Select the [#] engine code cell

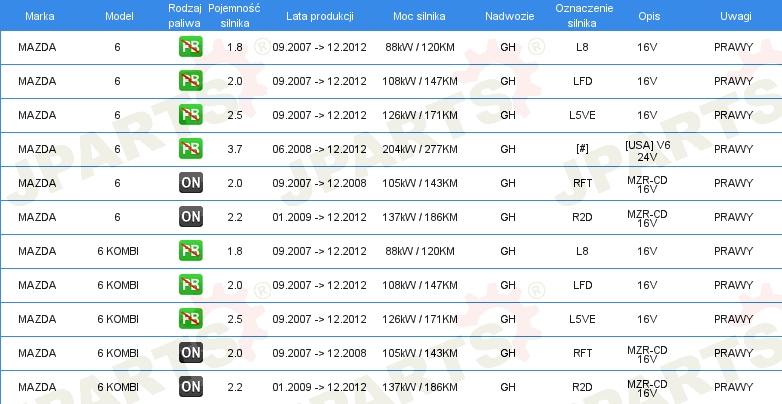tap(582, 149)
